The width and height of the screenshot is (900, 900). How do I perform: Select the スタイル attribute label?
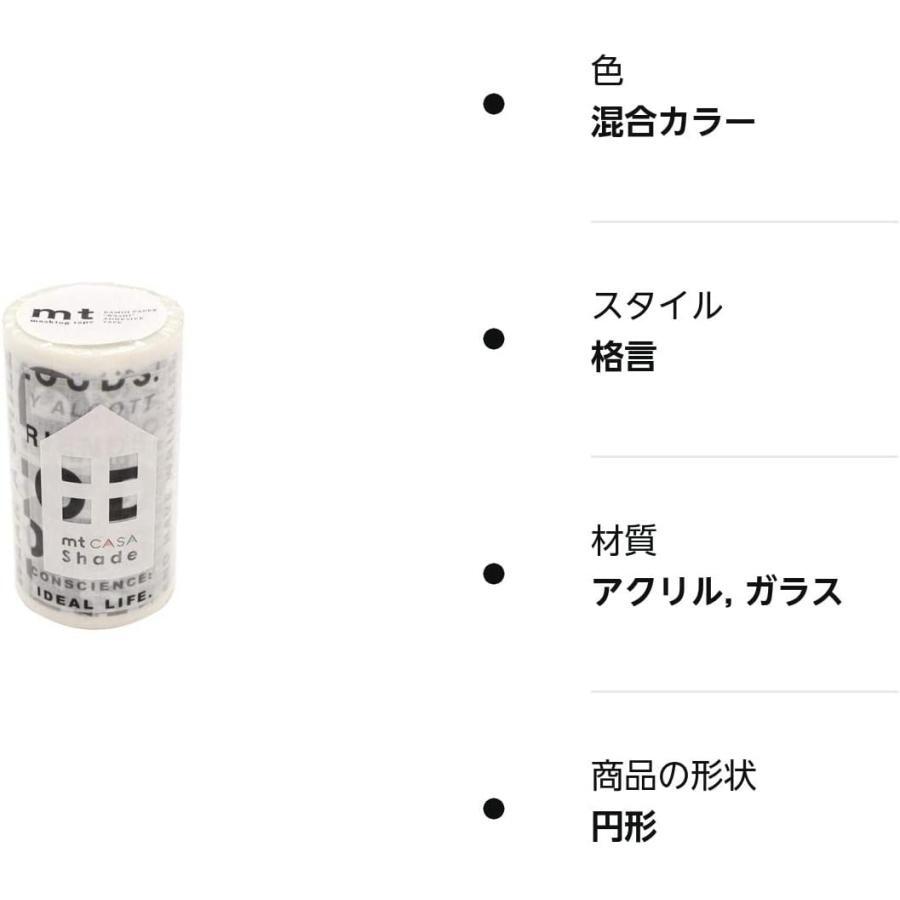click(657, 305)
